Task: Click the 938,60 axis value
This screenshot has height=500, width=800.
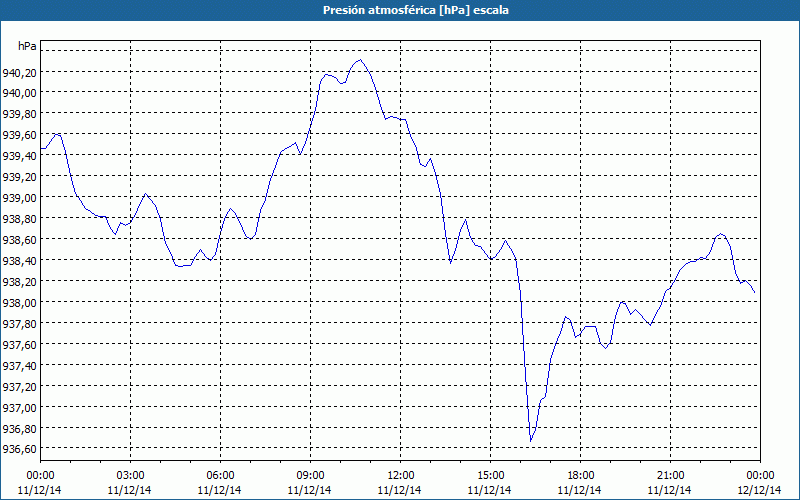Action: point(19,240)
